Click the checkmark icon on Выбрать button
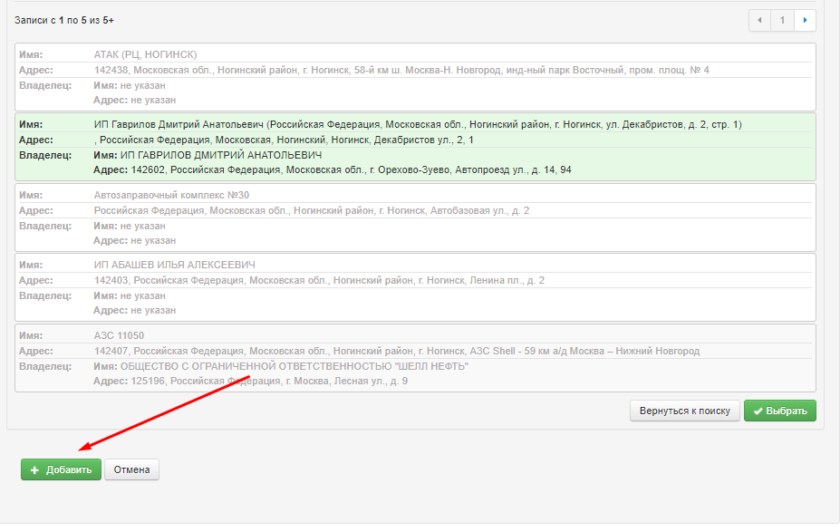Screen dimensions: 840x532 coord(758,411)
